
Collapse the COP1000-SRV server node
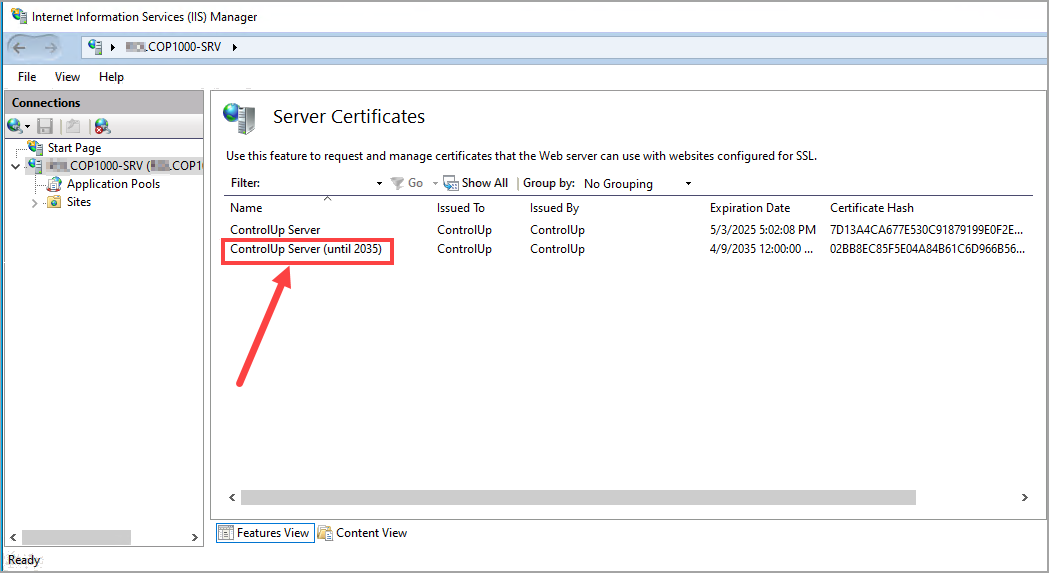(x=15, y=166)
